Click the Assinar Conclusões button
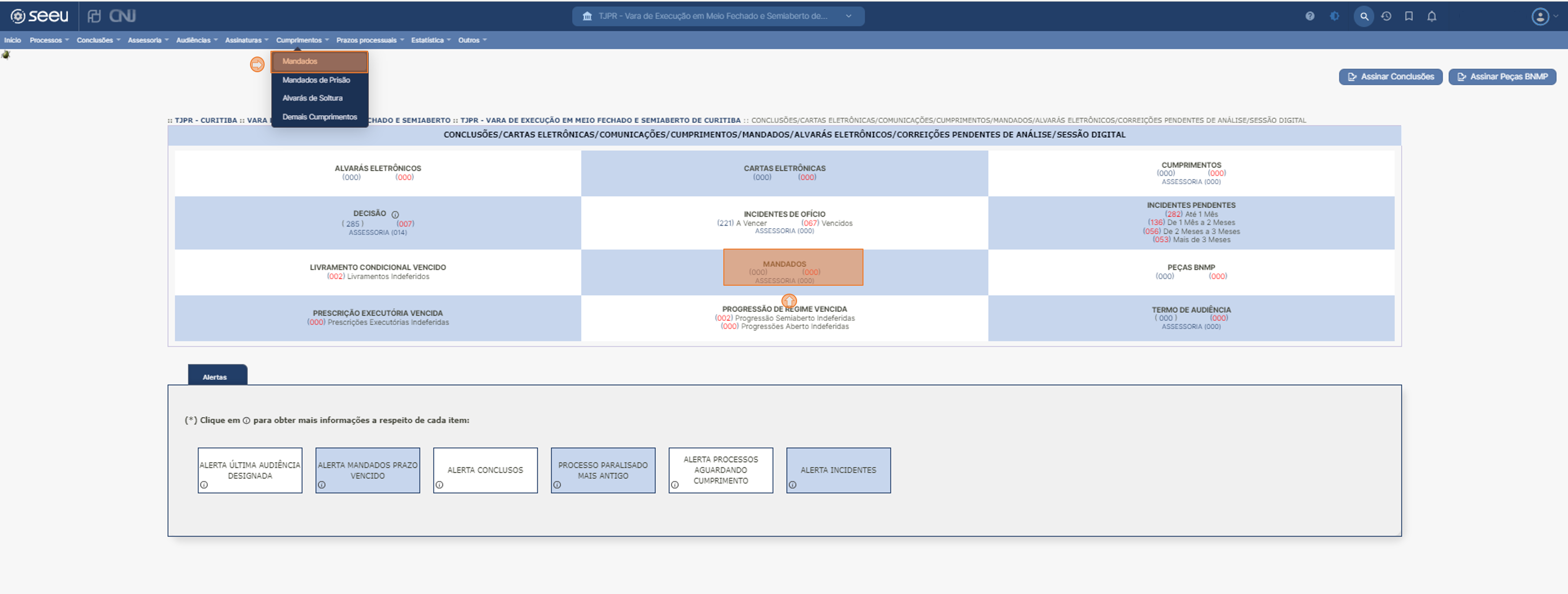The image size is (1568, 594). (1390, 77)
